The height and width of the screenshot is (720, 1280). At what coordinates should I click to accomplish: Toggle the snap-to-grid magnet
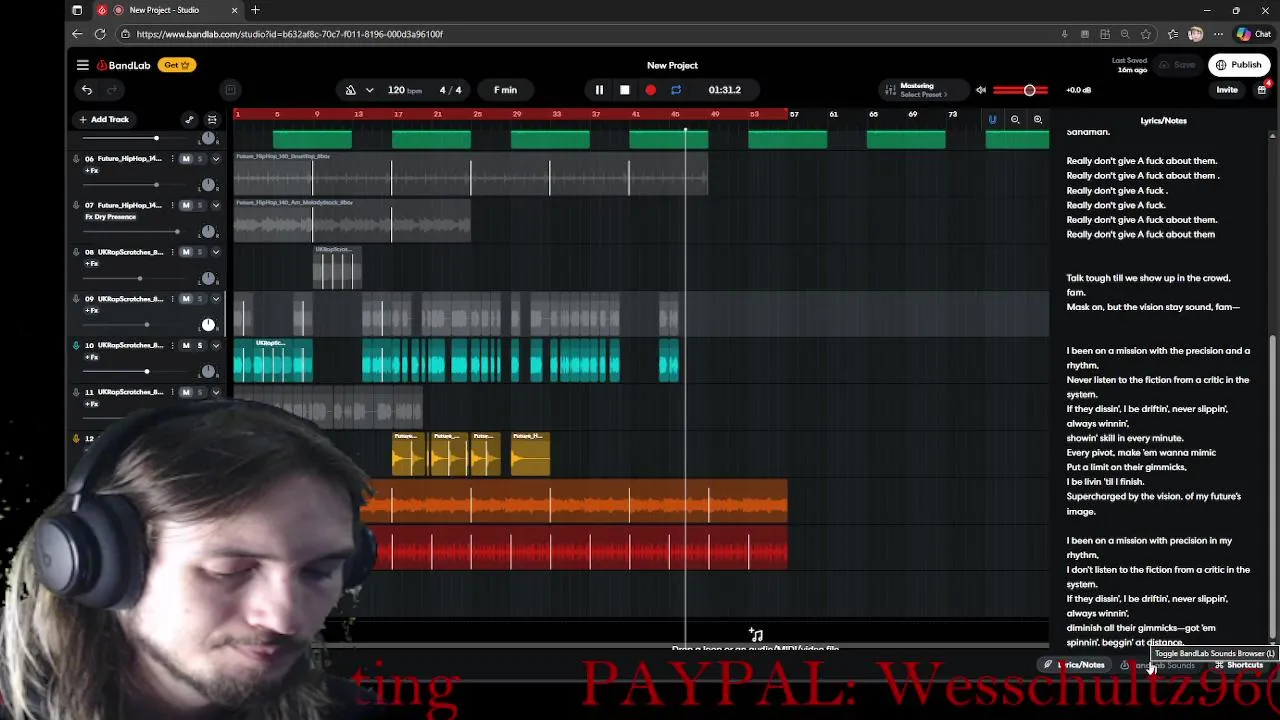coord(992,120)
